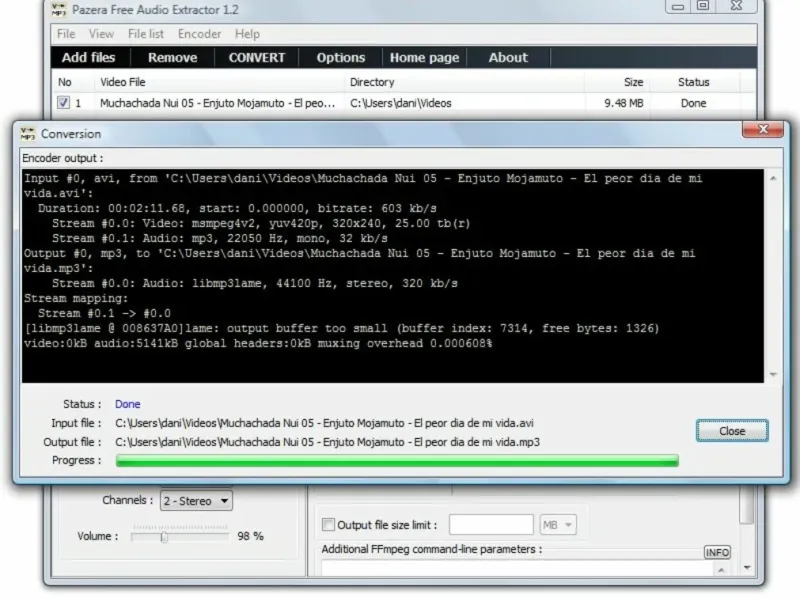Click the black encoder output console area
This screenshot has height=600, width=800.
click(x=393, y=276)
